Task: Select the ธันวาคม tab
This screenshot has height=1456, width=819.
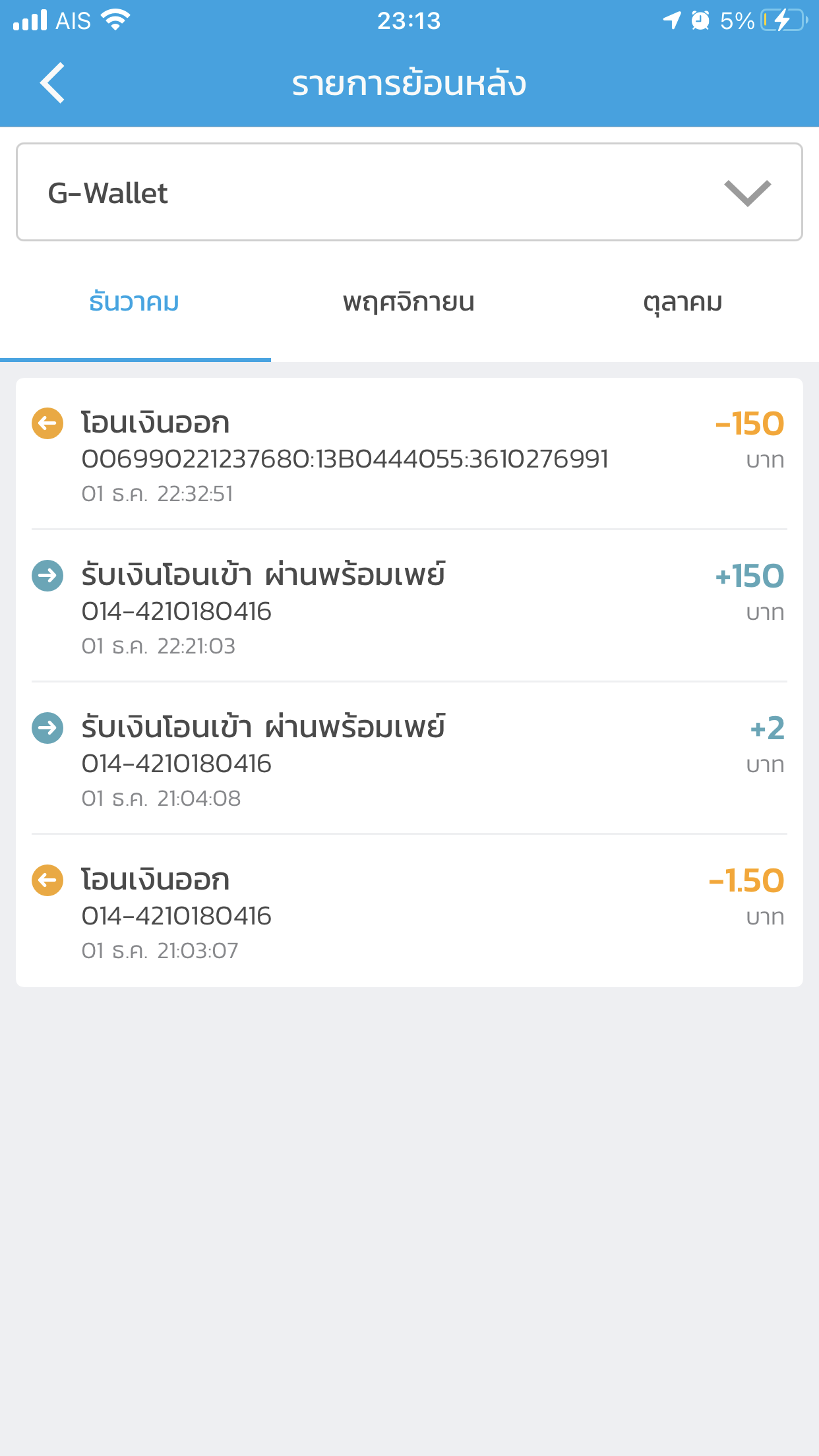Action: point(135,303)
